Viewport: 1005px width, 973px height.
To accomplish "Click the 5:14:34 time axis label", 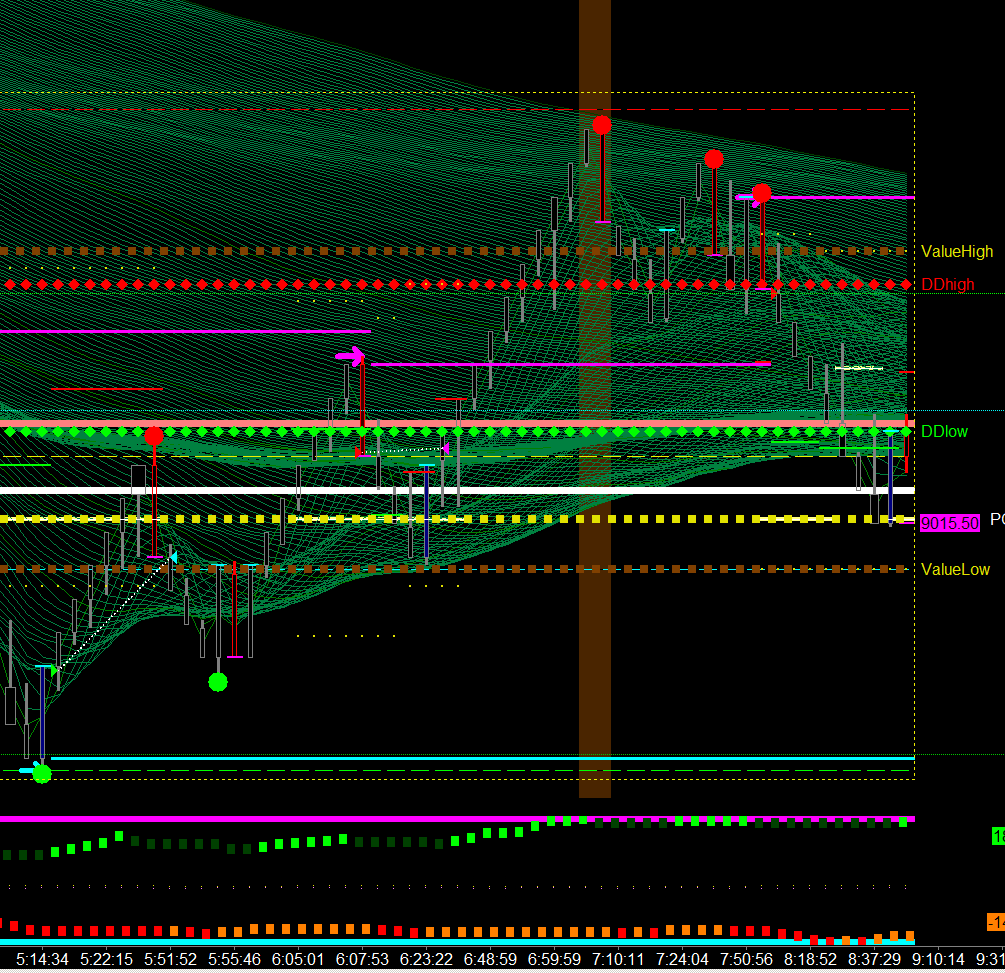I will 42,960.
